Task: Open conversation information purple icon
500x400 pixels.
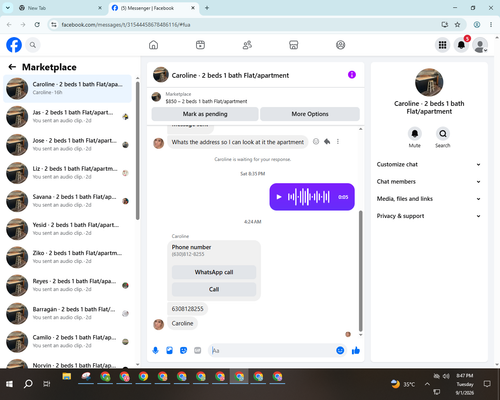Action: point(352,75)
